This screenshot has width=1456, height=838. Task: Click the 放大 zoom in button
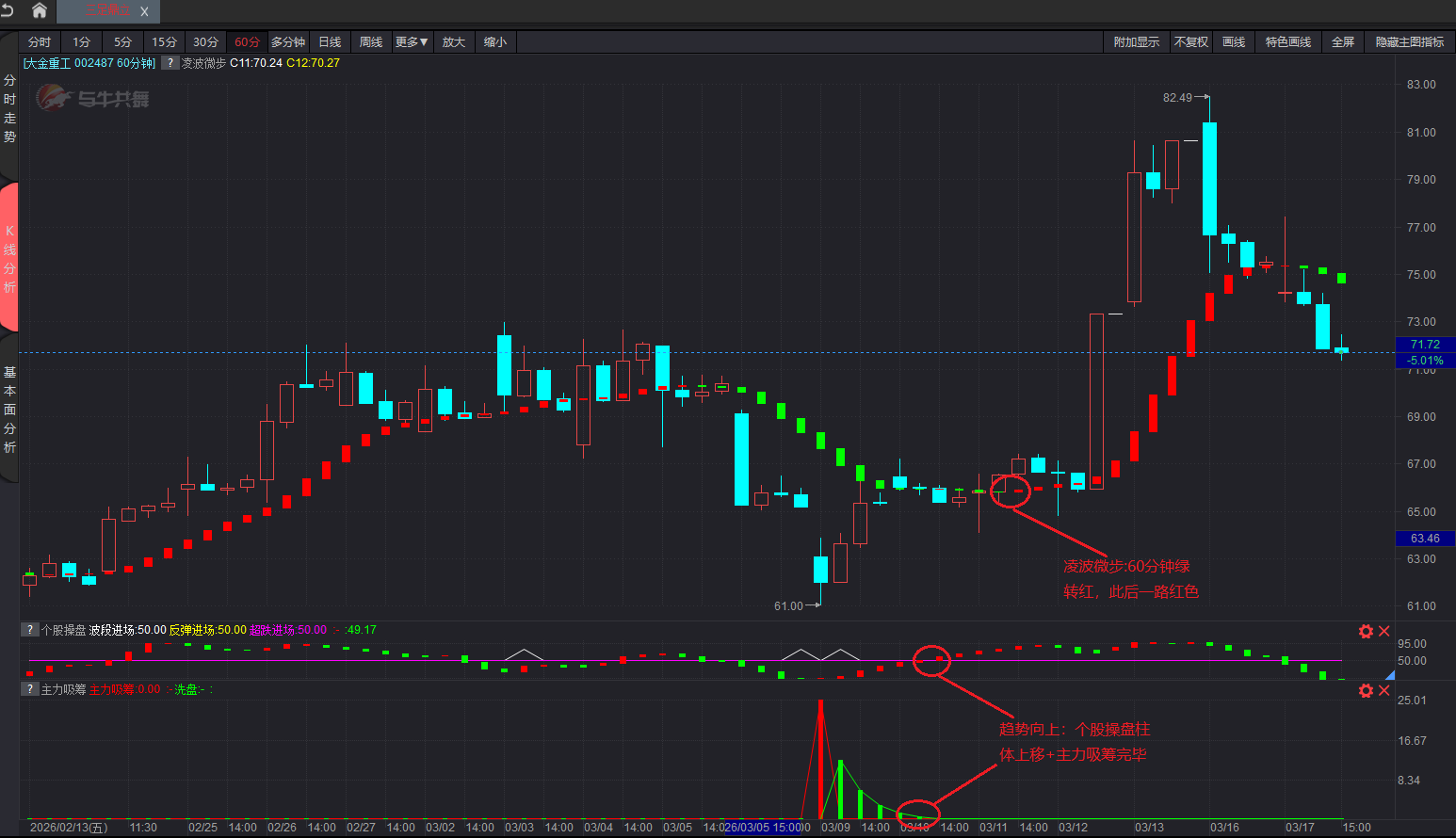(x=454, y=42)
